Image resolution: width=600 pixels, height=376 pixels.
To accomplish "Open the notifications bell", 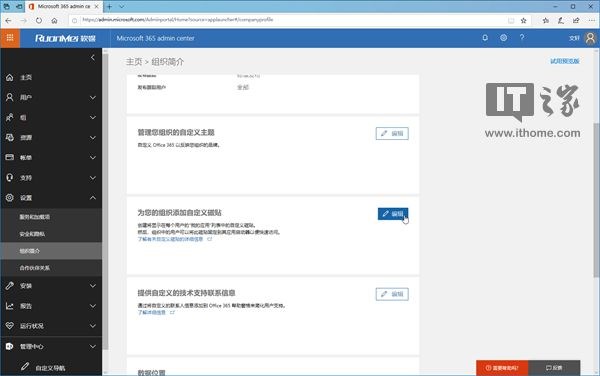I will click(485, 38).
